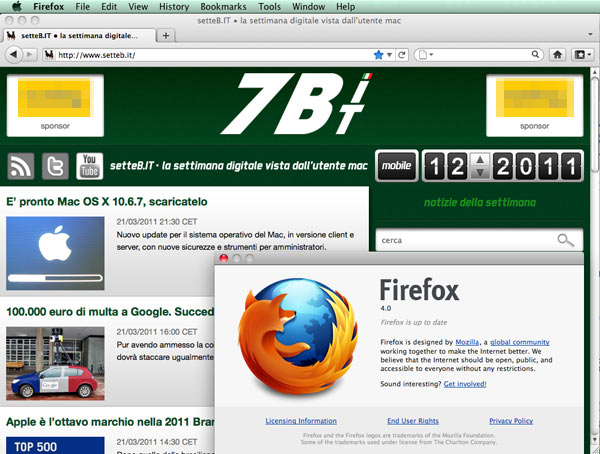Open the Twitter icon link
The width and height of the screenshot is (600, 454).
tap(55, 165)
